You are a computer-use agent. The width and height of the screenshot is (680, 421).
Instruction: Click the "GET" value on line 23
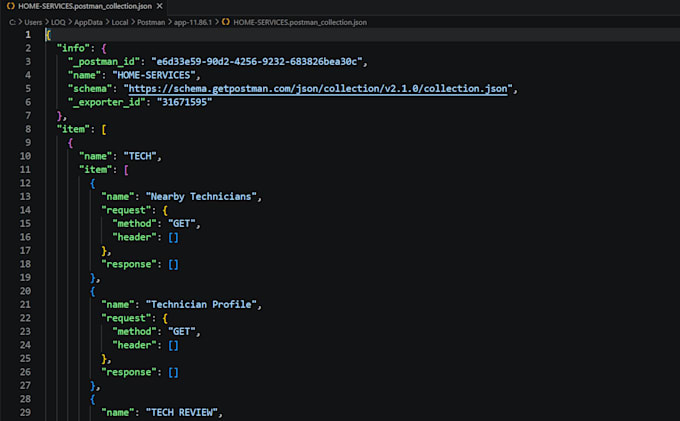tap(181, 332)
